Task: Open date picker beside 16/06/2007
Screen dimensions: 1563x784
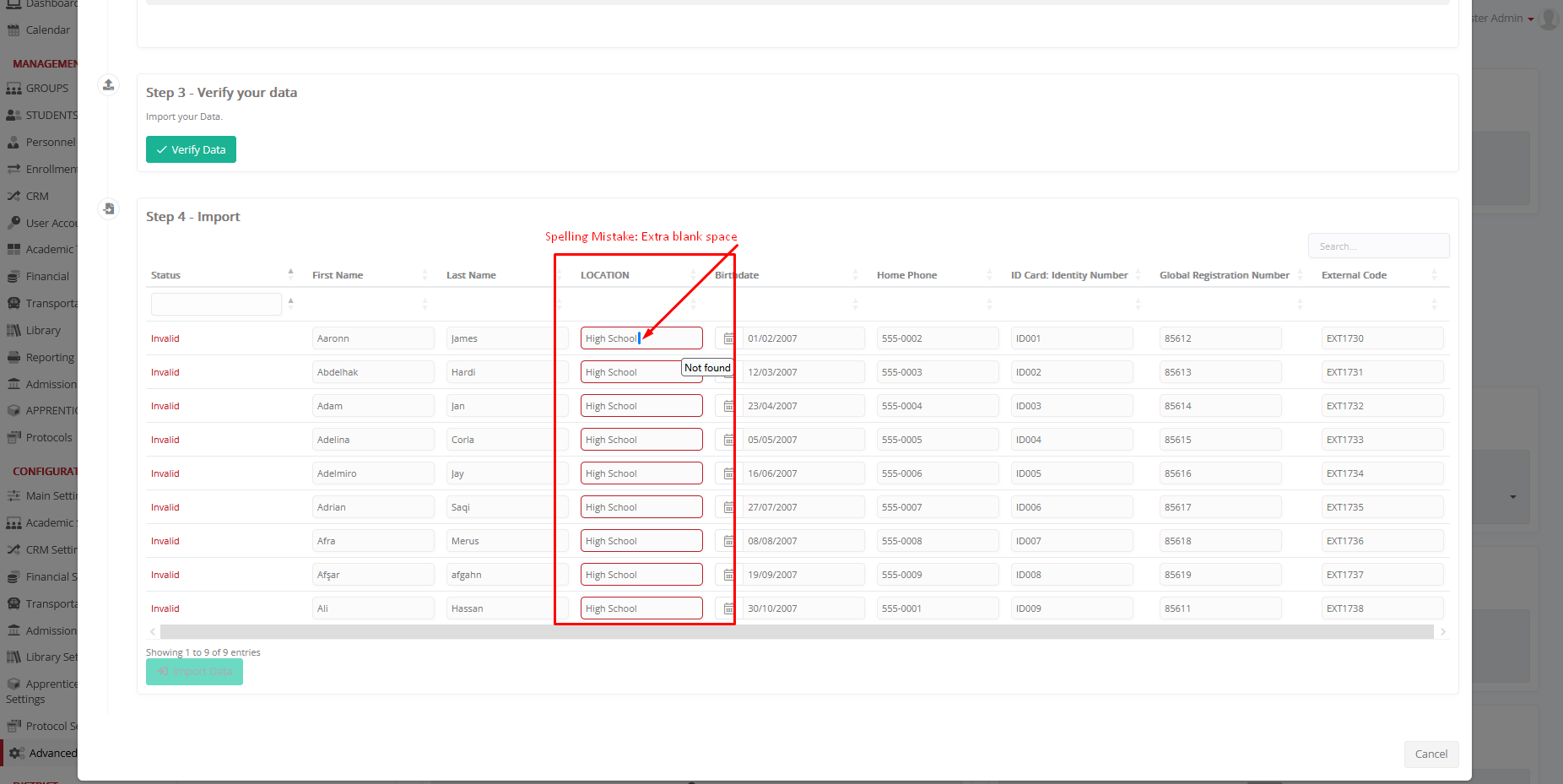Action: (x=728, y=473)
